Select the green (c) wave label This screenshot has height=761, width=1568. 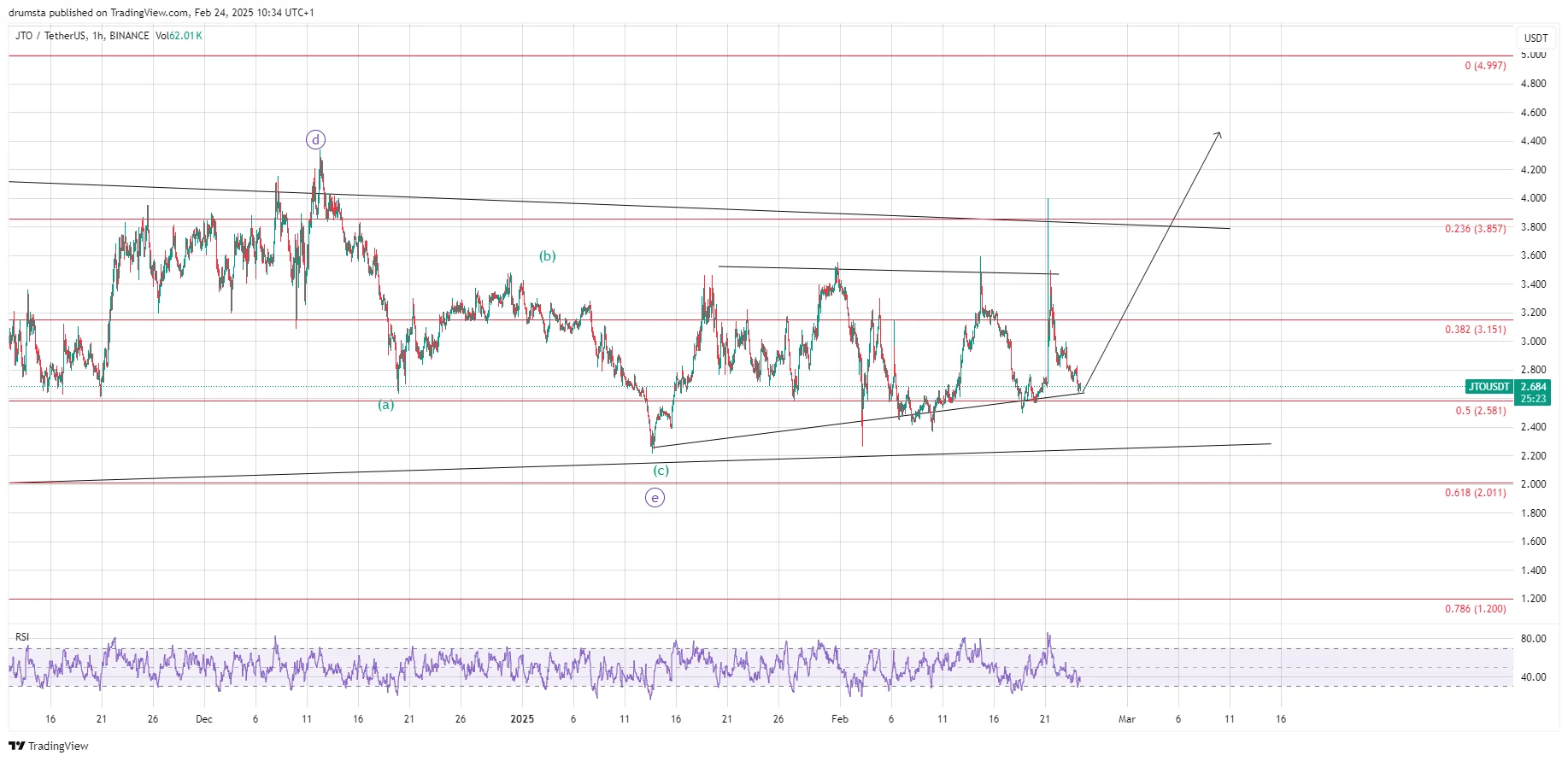661,471
